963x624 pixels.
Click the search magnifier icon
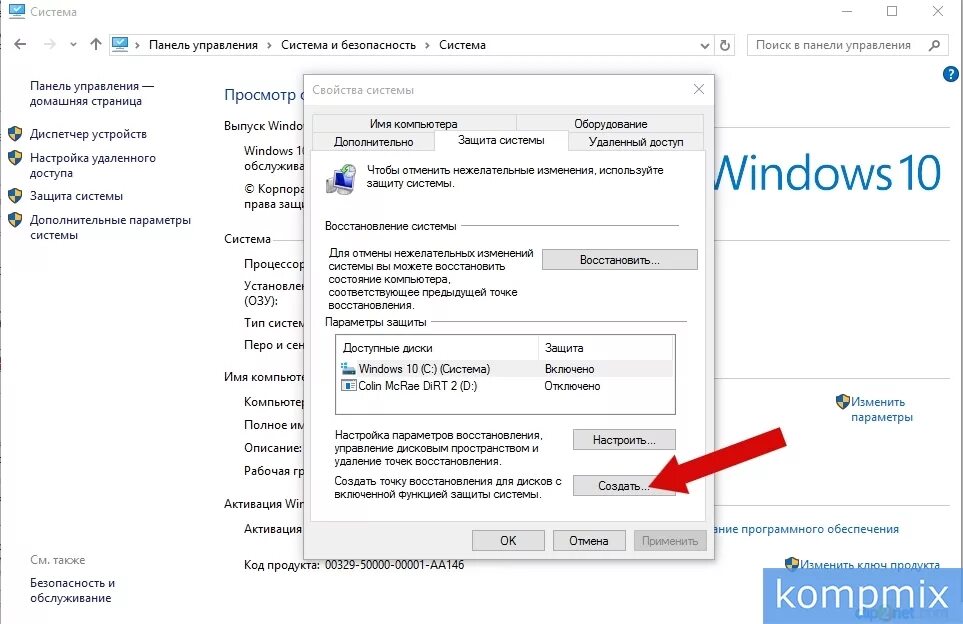pyautogui.click(x=934, y=45)
